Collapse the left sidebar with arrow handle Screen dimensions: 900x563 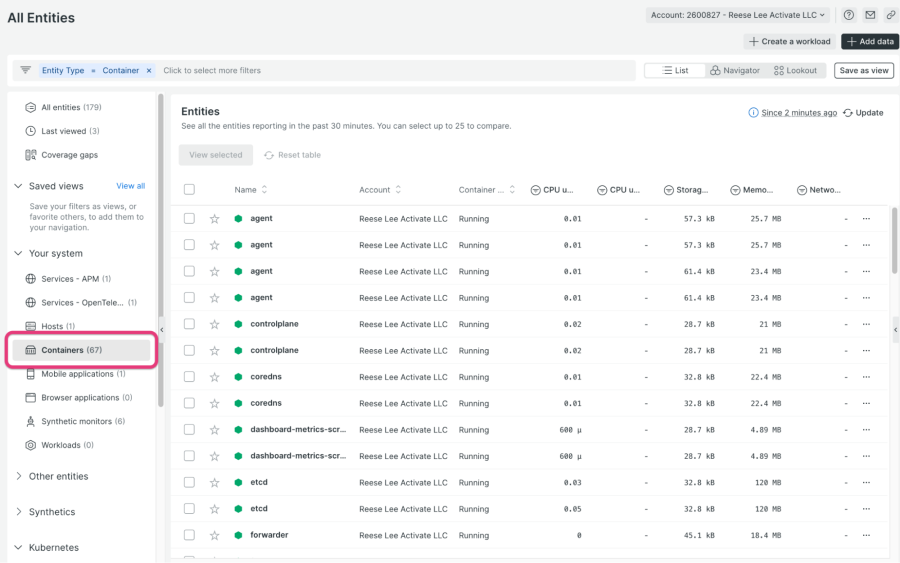[x=162, y=329]
